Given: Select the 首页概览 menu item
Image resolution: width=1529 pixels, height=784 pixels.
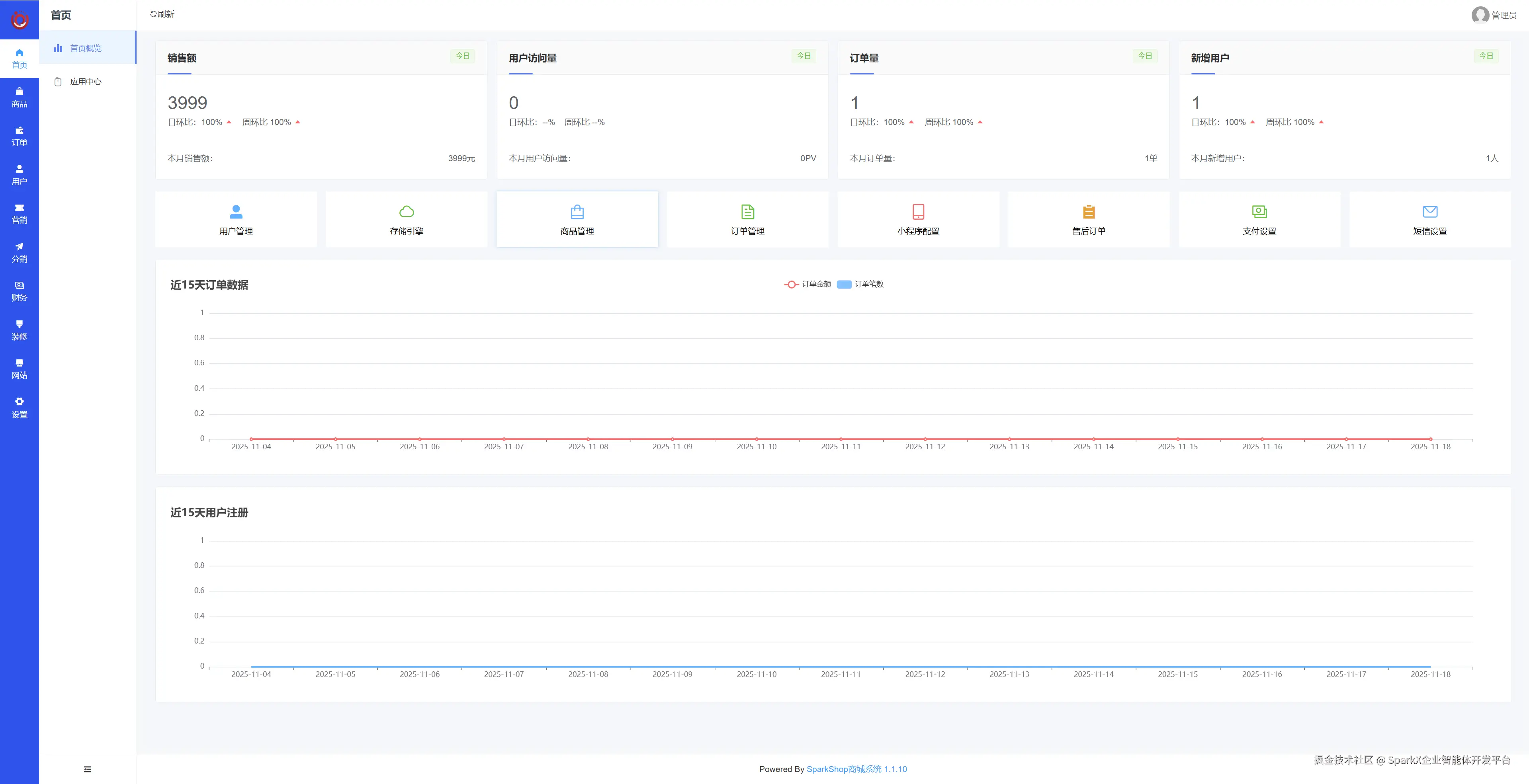Looking at the screenshot, I should coord(86,48).
